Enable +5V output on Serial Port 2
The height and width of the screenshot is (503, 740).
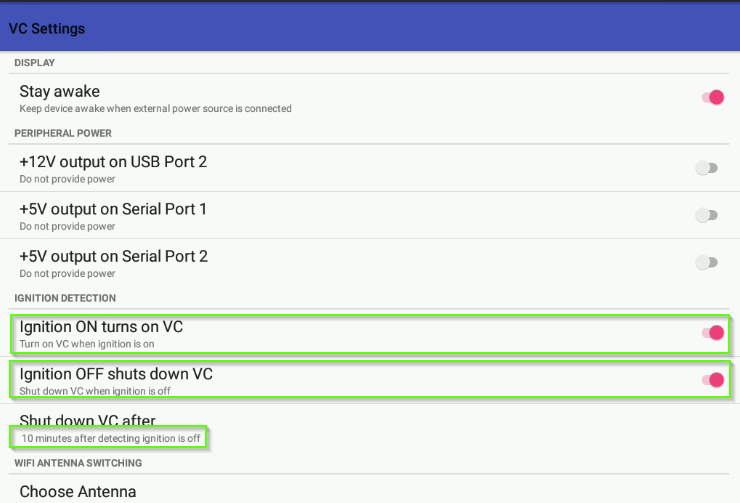[706, 262]
